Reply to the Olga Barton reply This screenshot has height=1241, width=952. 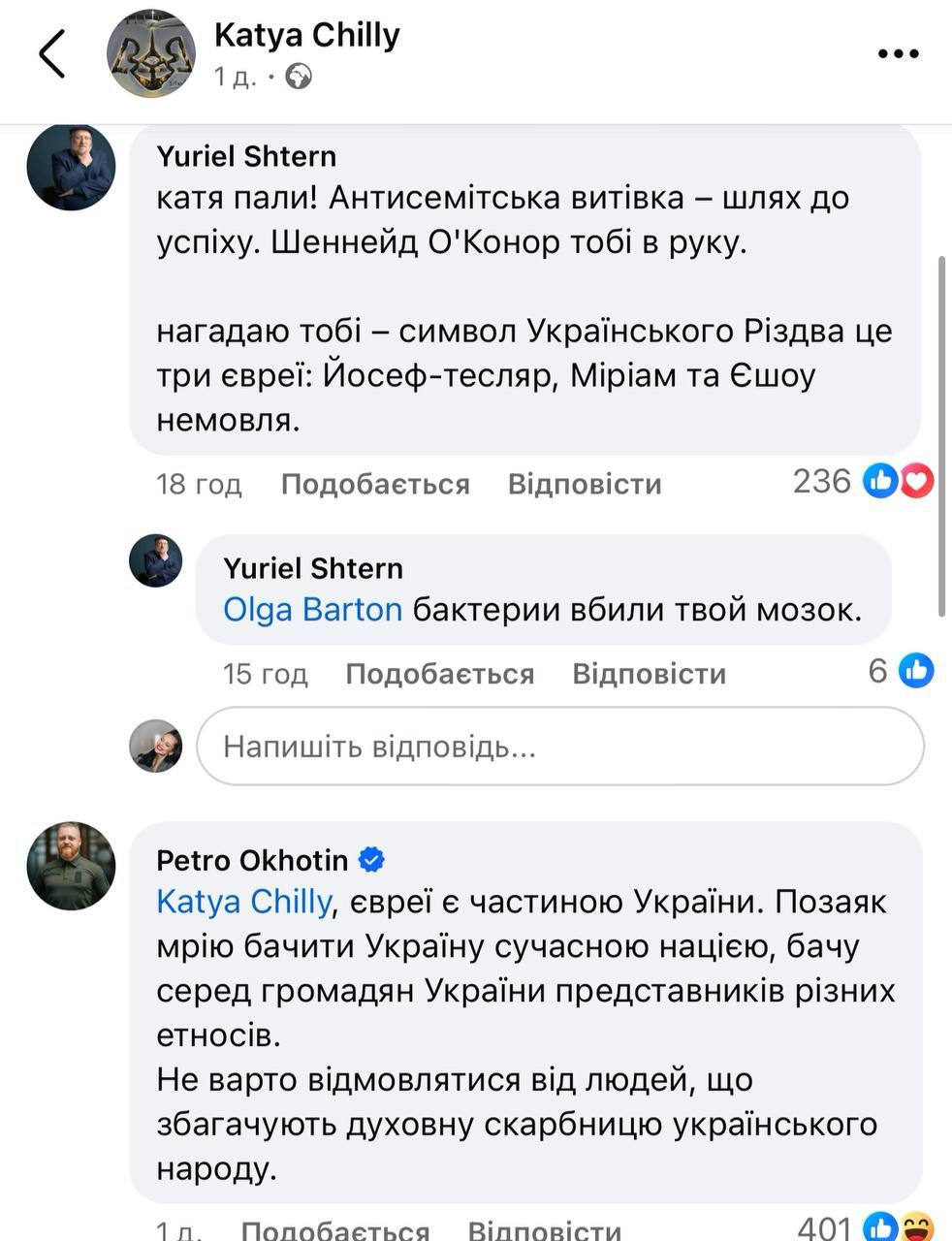(x=649, y=673)
